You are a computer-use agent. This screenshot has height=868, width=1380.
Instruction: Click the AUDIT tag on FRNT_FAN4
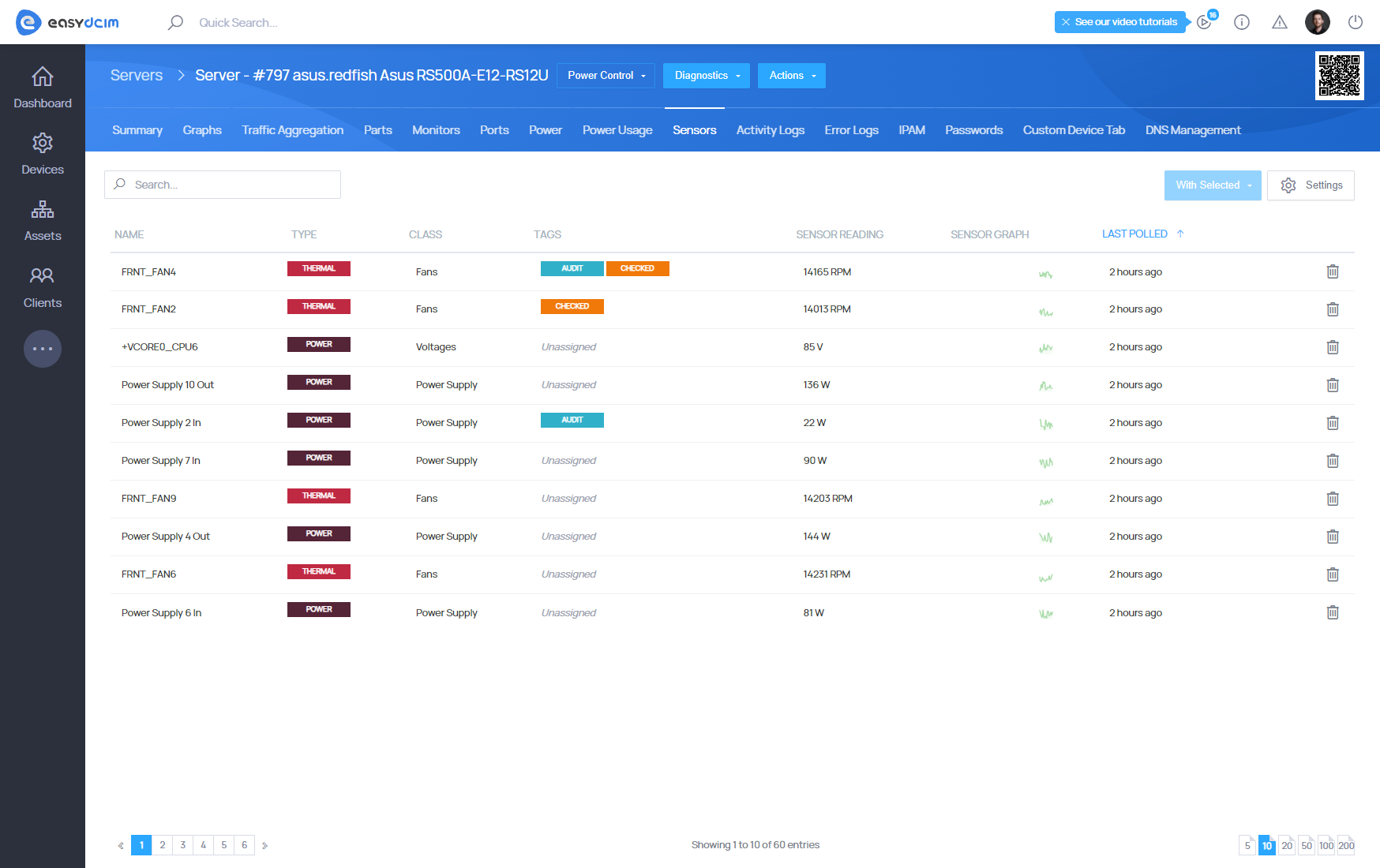(x=572, y=268)
